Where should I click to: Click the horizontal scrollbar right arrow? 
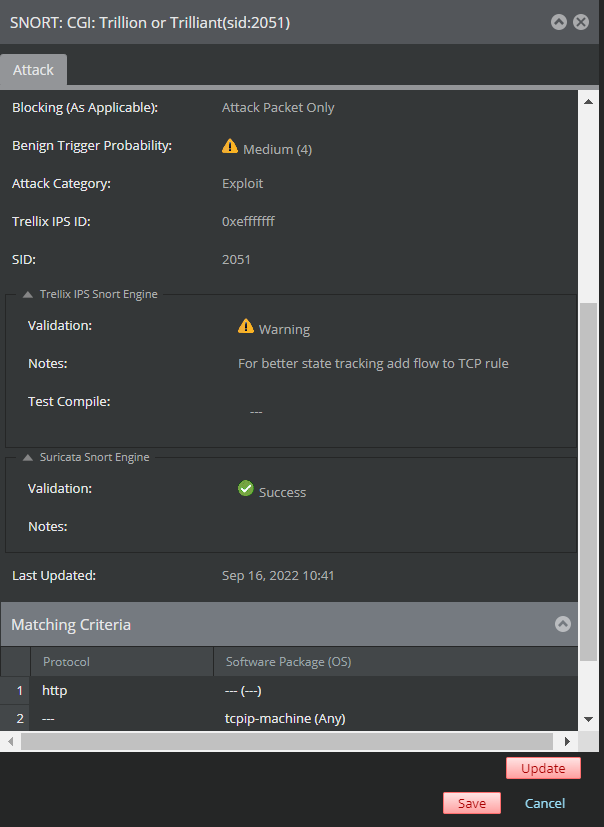(x=567, y=741)
